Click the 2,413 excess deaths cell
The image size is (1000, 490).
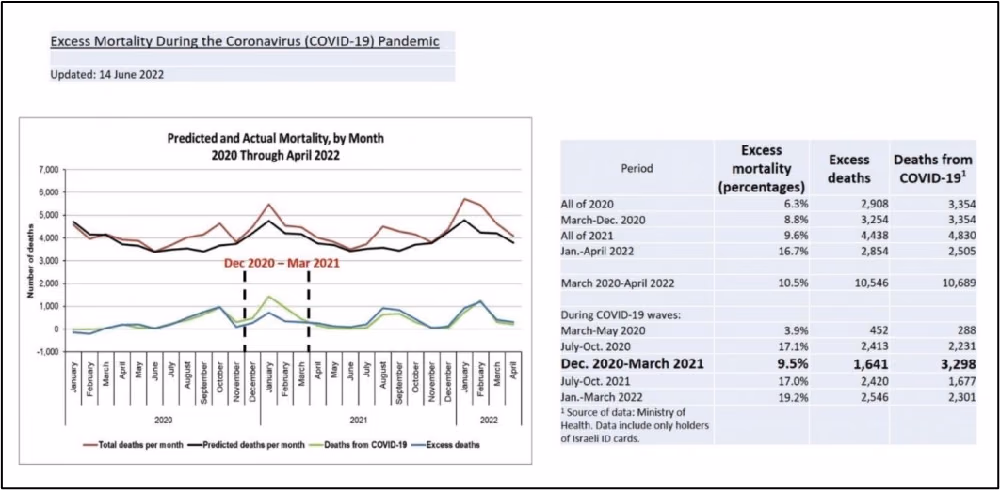[874, 345]
